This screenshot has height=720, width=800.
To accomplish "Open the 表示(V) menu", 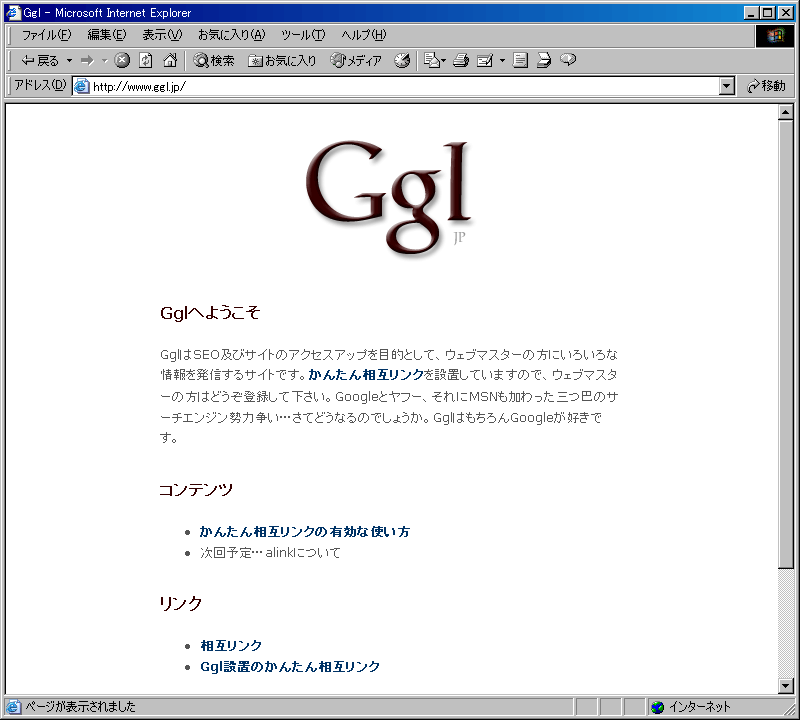I will point(162,35).
